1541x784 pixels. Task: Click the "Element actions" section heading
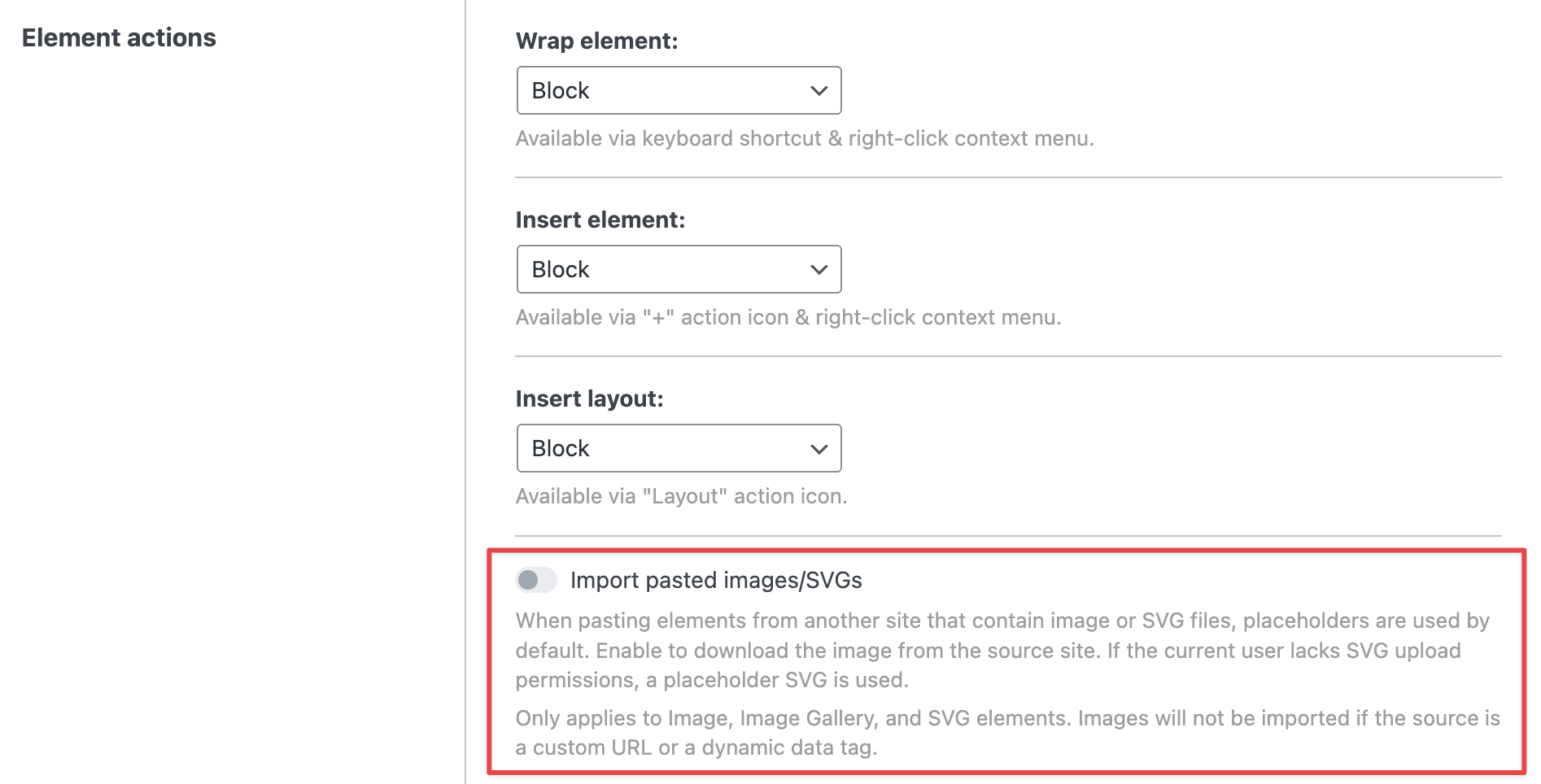[119, 38]
